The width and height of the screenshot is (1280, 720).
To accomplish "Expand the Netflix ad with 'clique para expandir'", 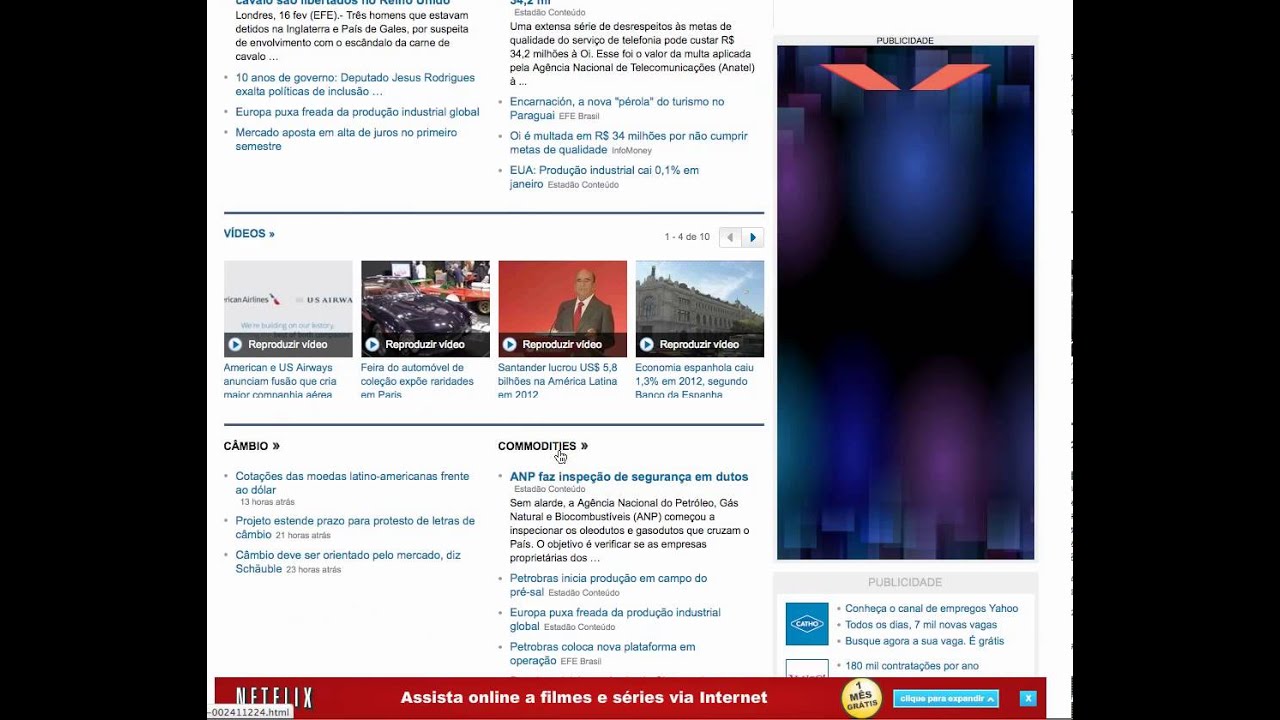I will (946, 698).
